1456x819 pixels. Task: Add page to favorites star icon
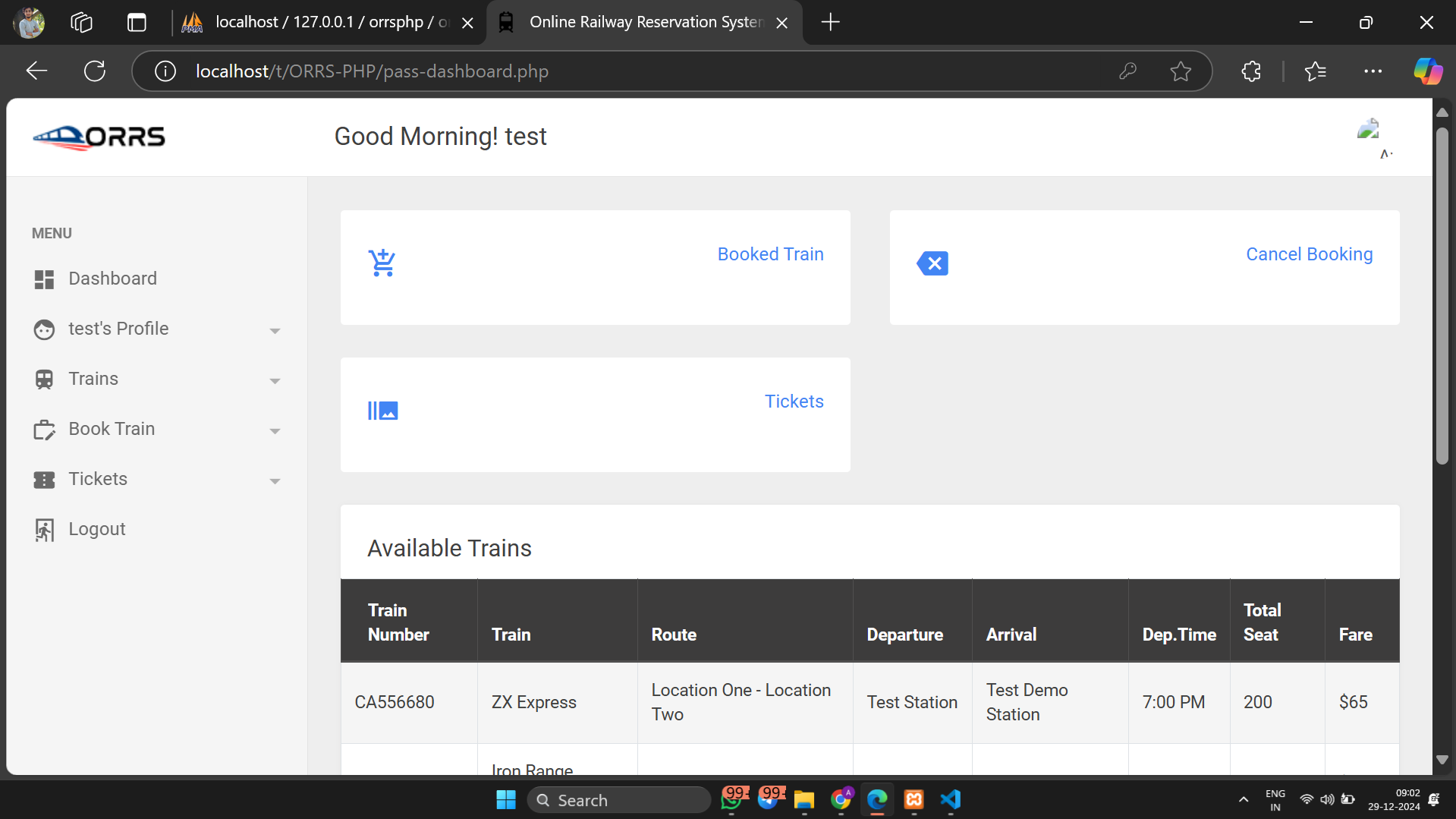point(1180,71)
